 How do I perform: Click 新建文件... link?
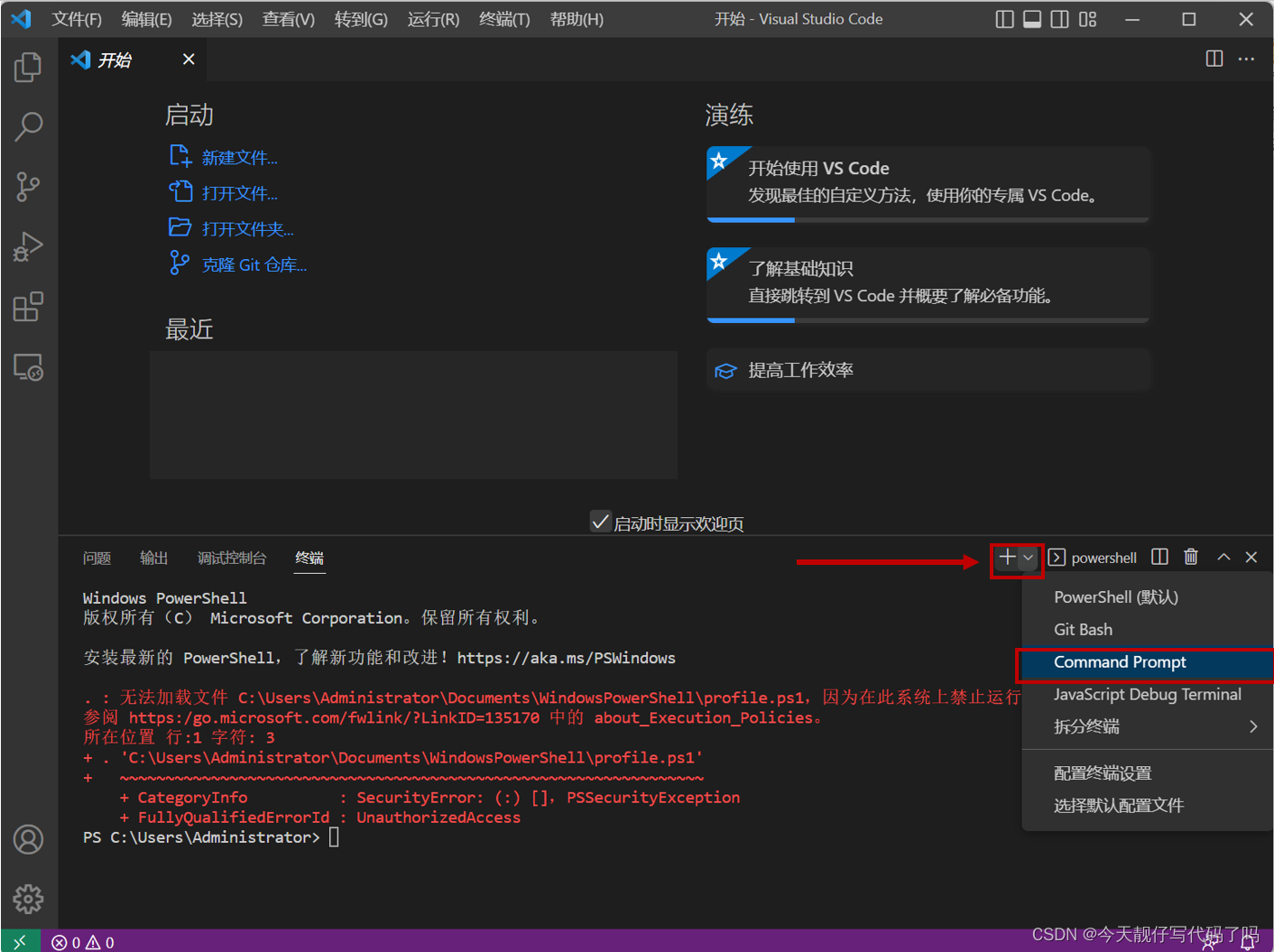pyautogui.click(x=239, y=158)
